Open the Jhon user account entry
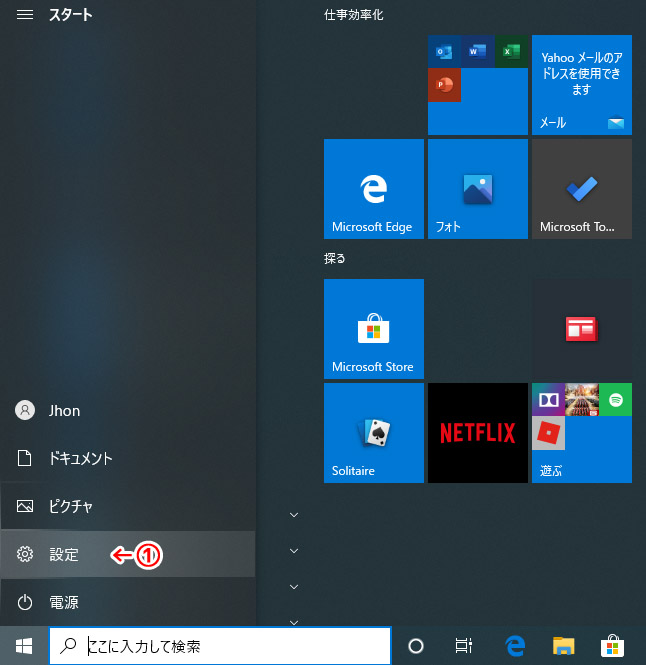Screen dimensions: 646x665 coord(128,411)
